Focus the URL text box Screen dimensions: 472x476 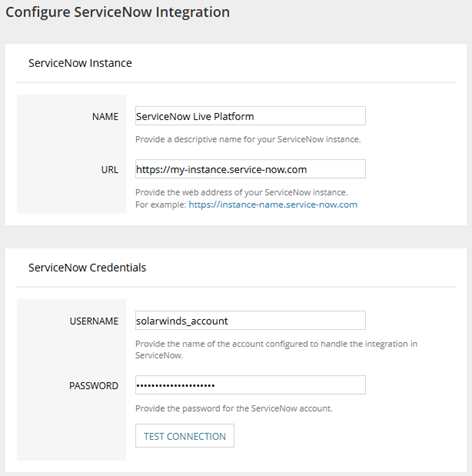(x=250, y=169)
